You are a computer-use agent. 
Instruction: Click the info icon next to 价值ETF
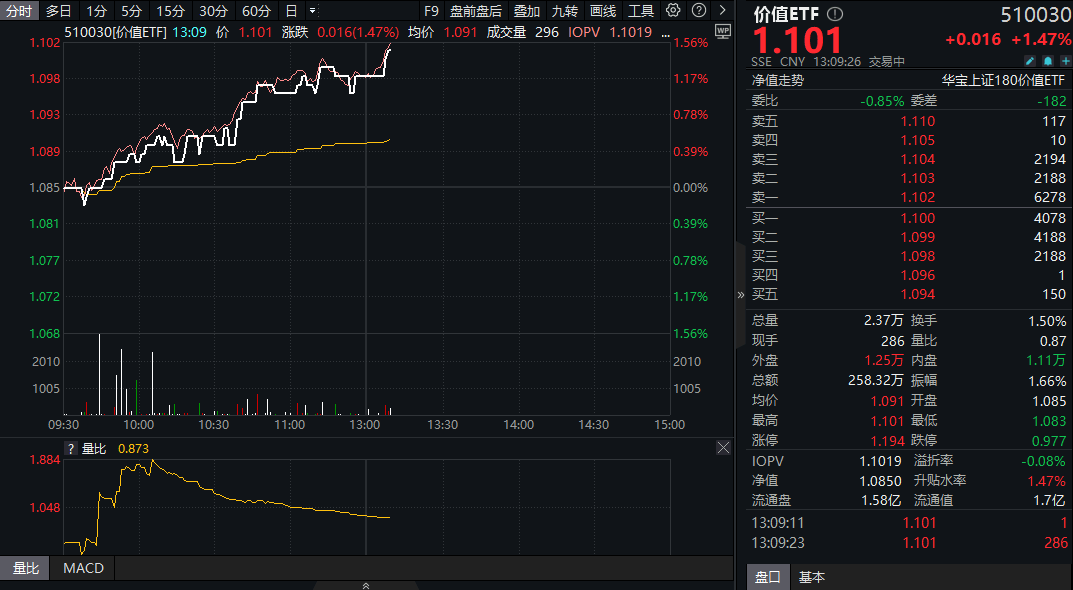tap(836, 14)
